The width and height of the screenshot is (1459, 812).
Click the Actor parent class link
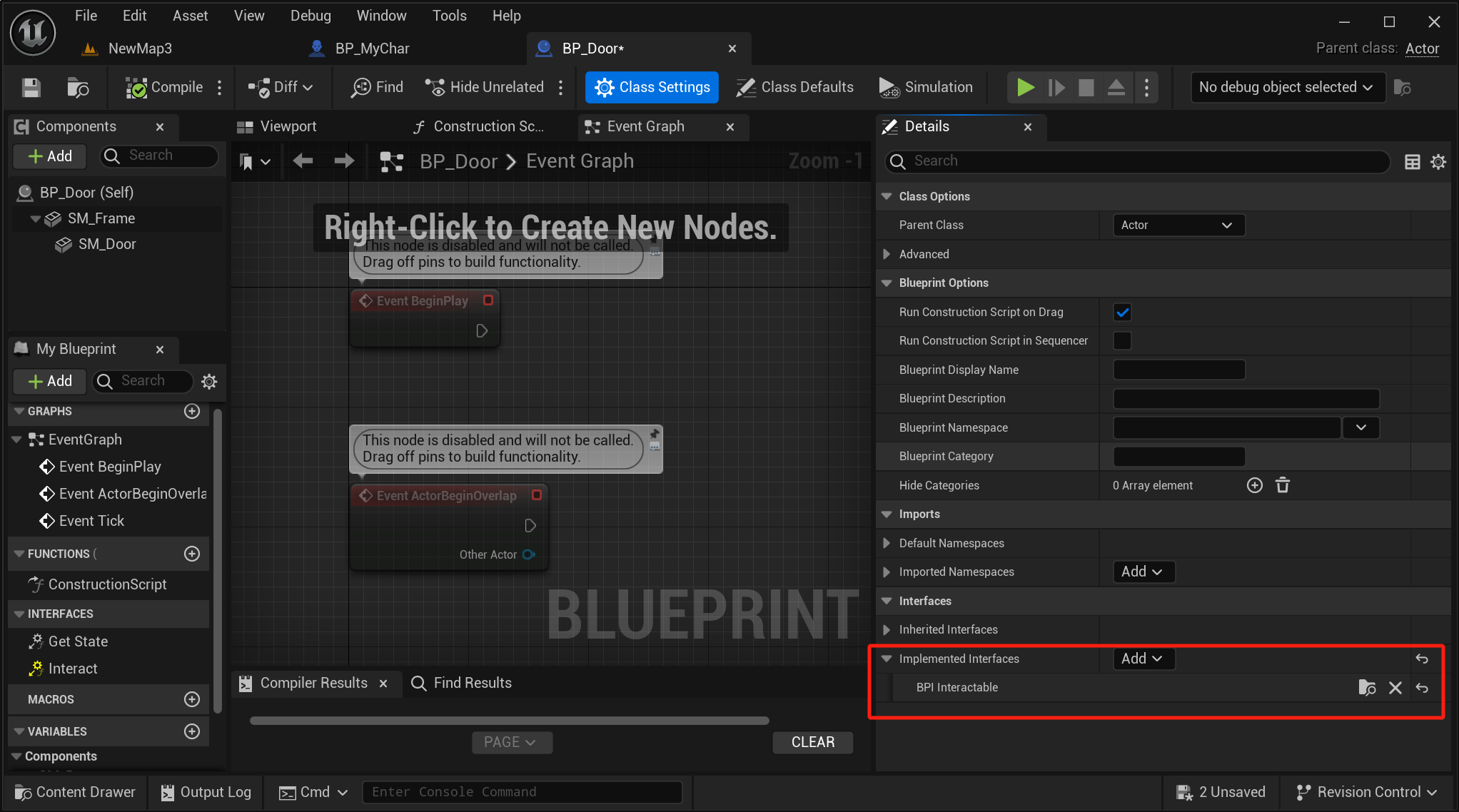pos(1422,49)
